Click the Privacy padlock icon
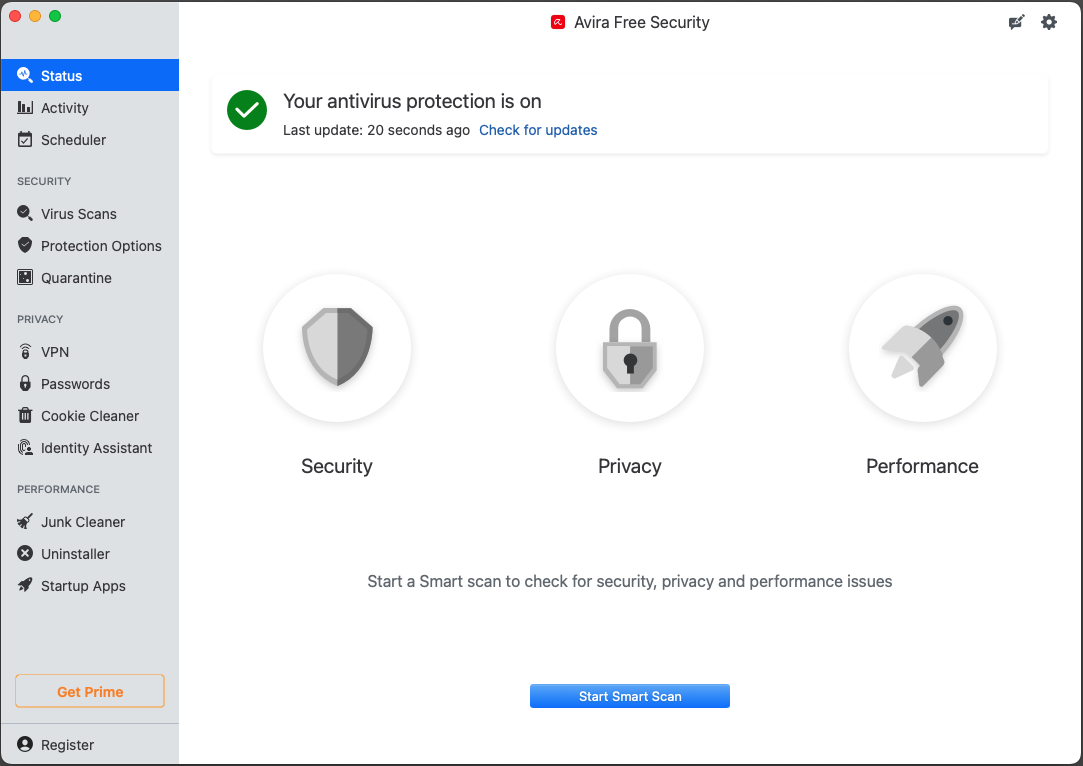Viewport: 1083px width, 766px height. pos(629,347)
